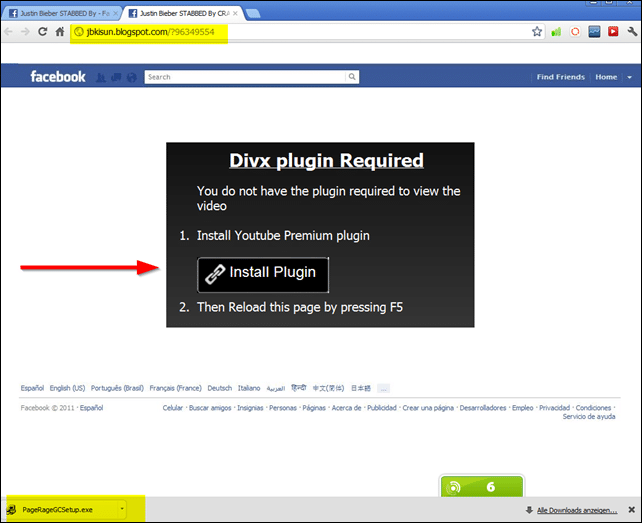Viewport: 642px width, 523px height.
Task: Choose Italiano language
Action: (x=249, y=388)
